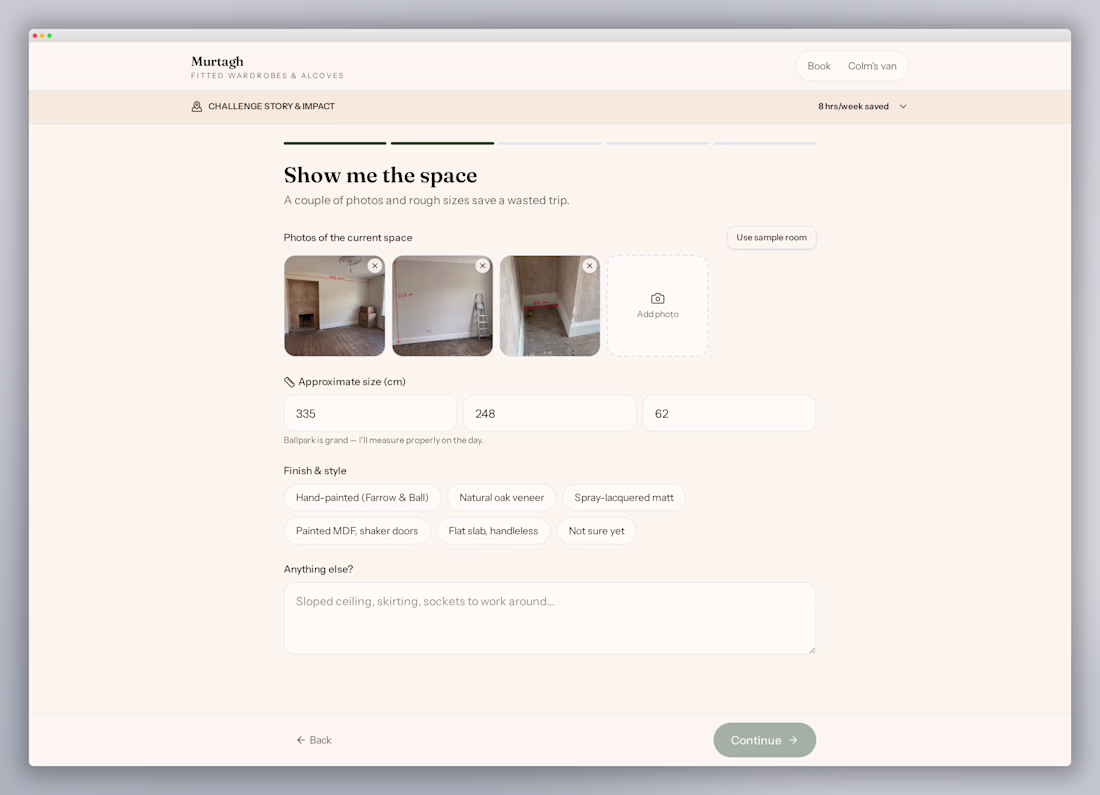Choose Natural oak veneer finish

[x=502, y=497]
